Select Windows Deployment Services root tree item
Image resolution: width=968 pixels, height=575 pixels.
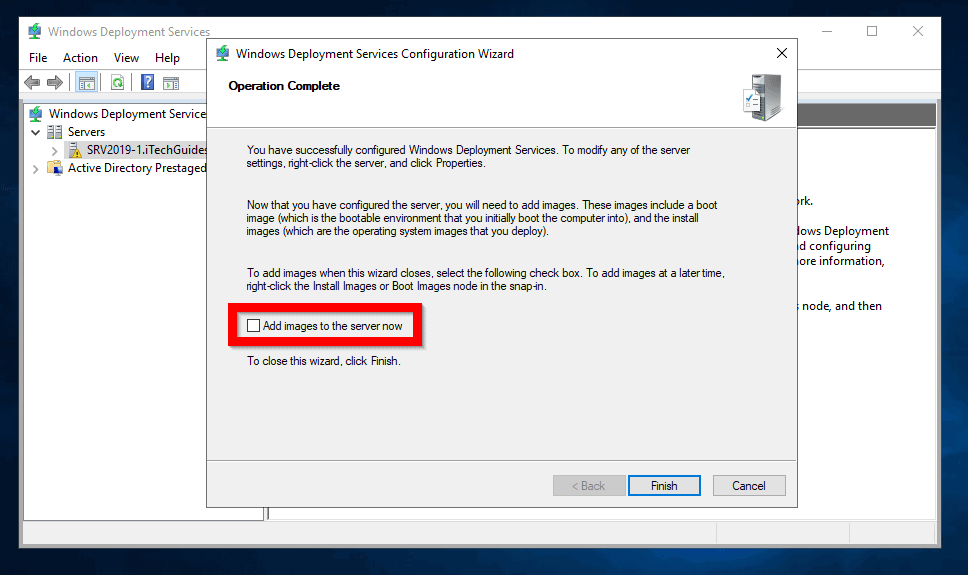(x=126, y=114)
